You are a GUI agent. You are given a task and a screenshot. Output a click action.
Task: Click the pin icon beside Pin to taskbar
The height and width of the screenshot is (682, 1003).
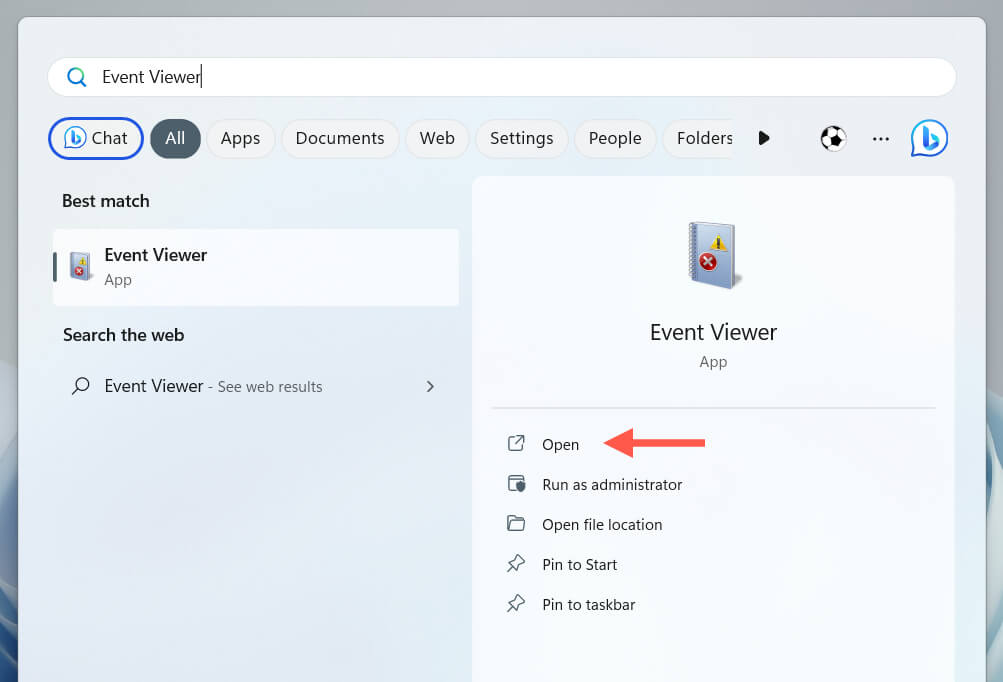tap(516, 603)
